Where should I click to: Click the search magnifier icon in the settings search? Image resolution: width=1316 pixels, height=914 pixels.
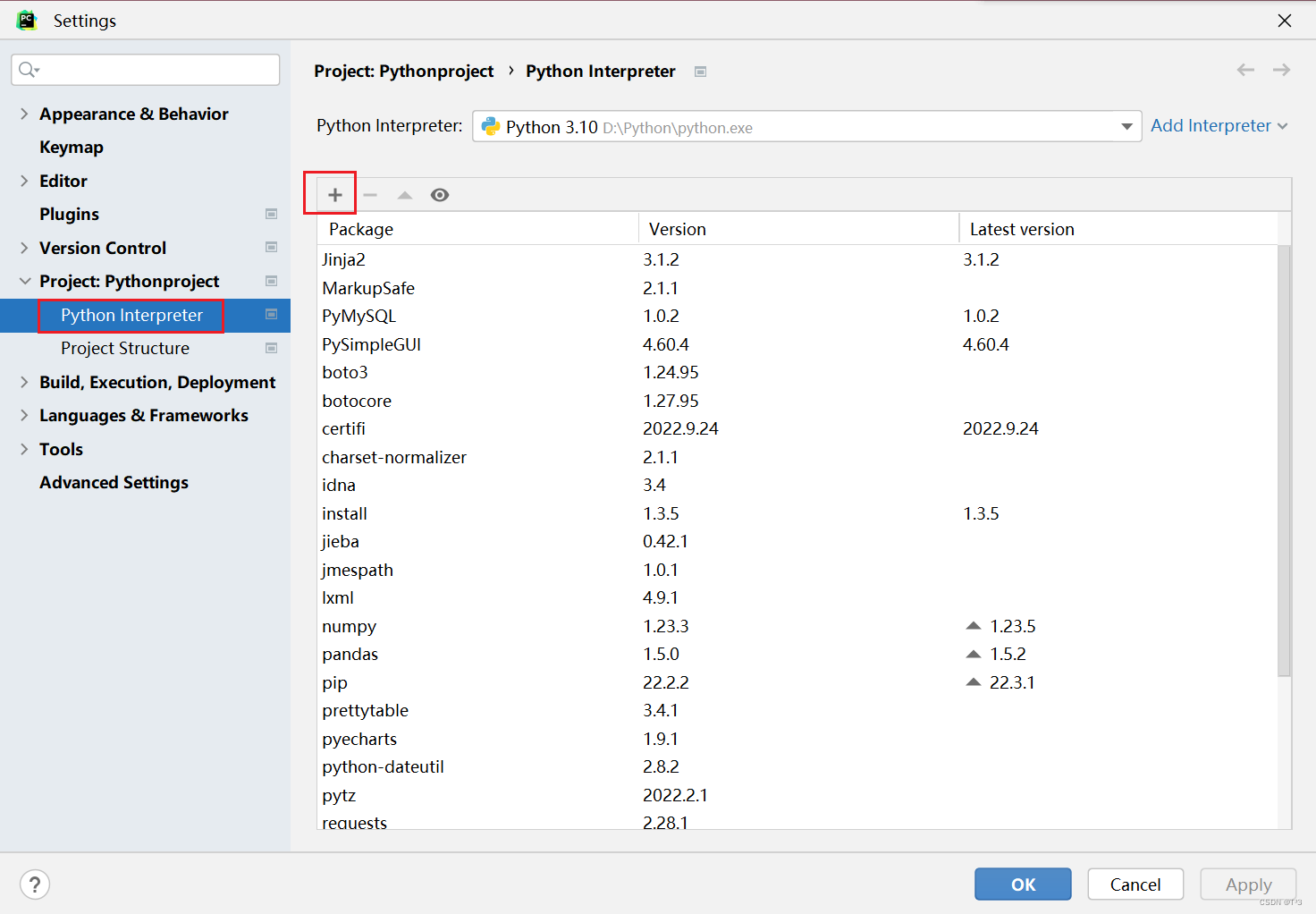tap(29, 70)
